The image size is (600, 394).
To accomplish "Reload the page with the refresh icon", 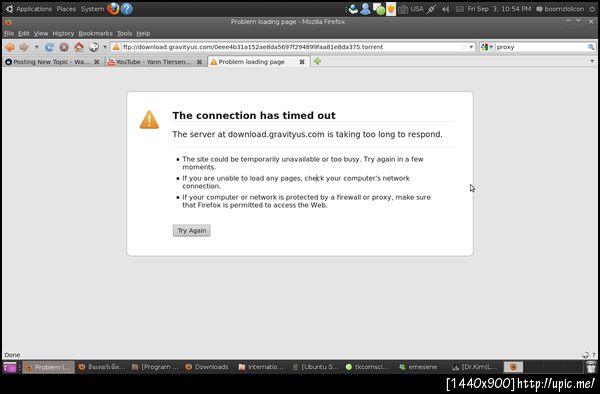I will pyautogui.click(x=49, y=47).
